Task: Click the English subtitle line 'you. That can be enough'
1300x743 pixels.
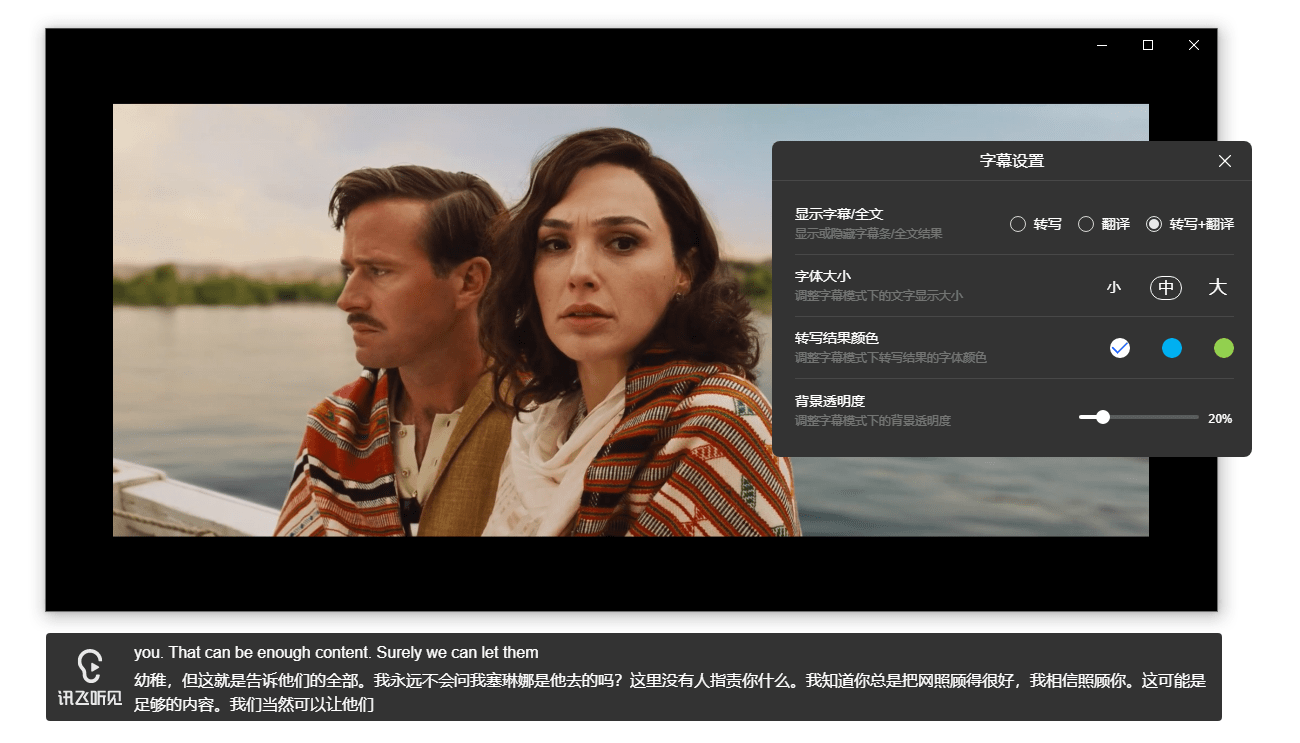Action: [x=336, y=653]
